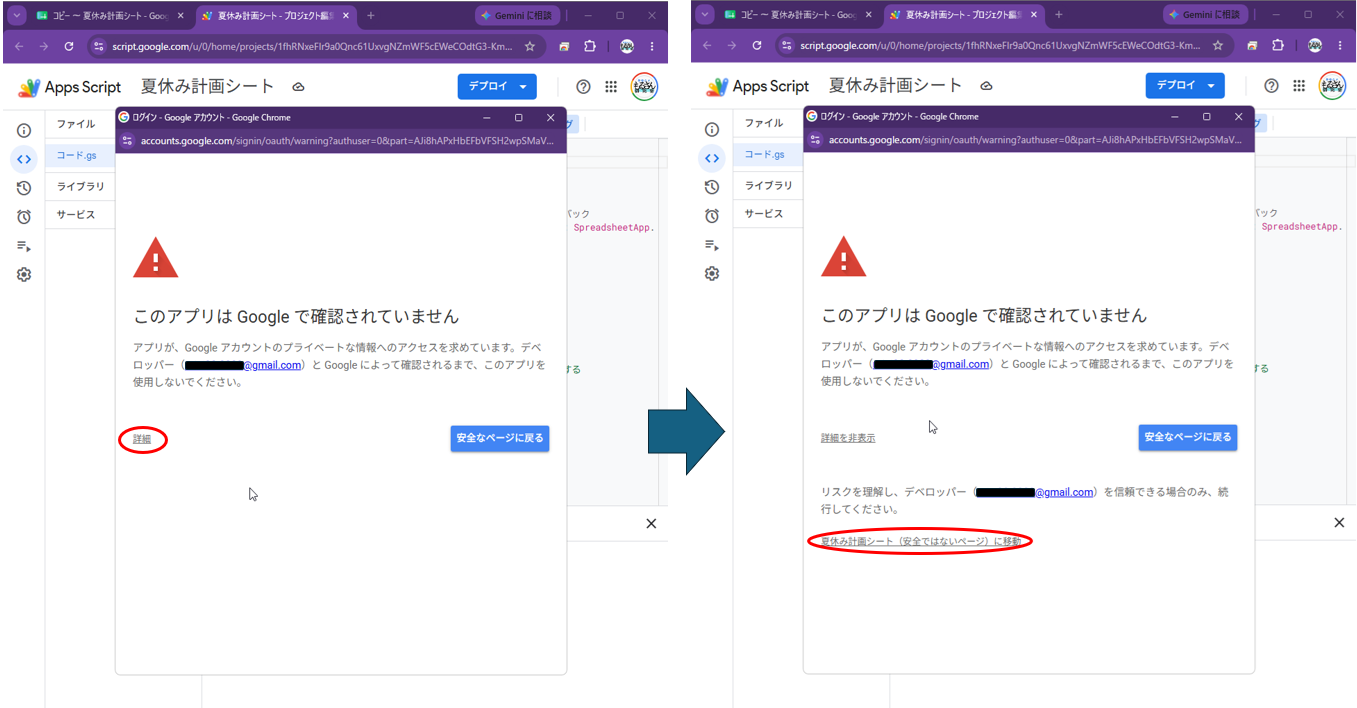
Task: Click 安全なページに戻る button in left popup
Action: click(x=500, y=438)
